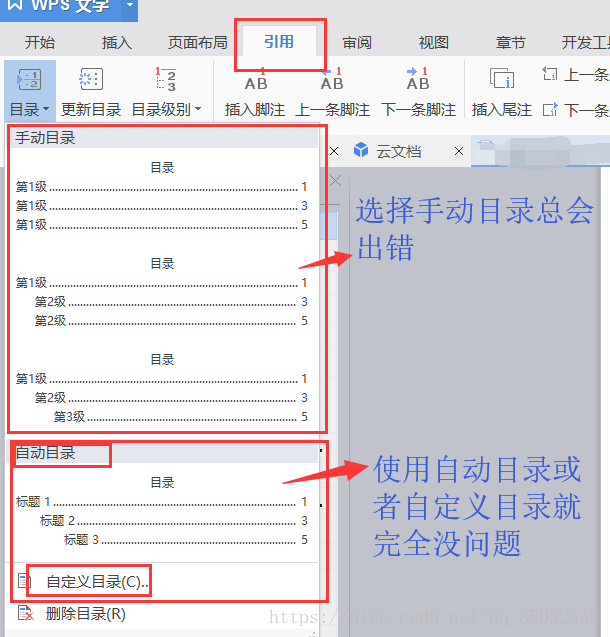The image size is (610, 637).
Task: Switch to the 审阅 tab
Action: click(x=357, y=42)
